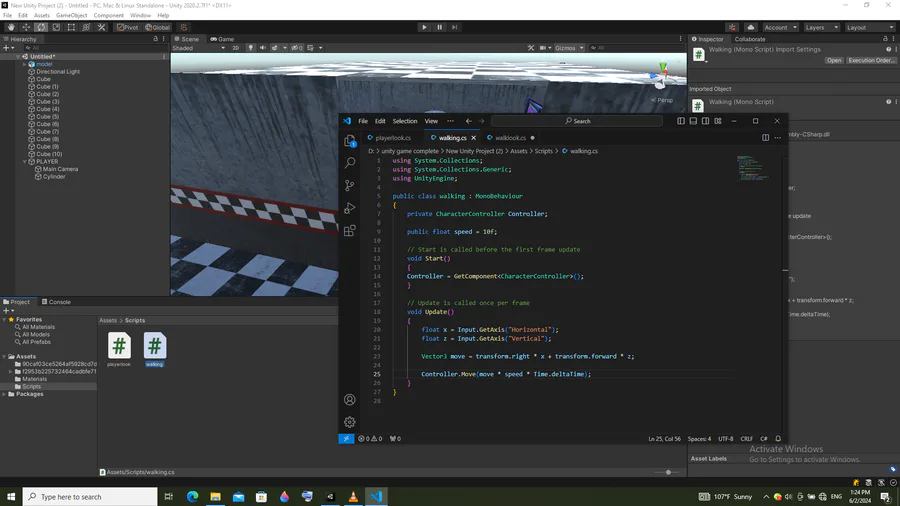The height and width of the screenshot is (506, 900).
Task: Toggle Pivot/Center handle position
Action: (x=127, y=27)
